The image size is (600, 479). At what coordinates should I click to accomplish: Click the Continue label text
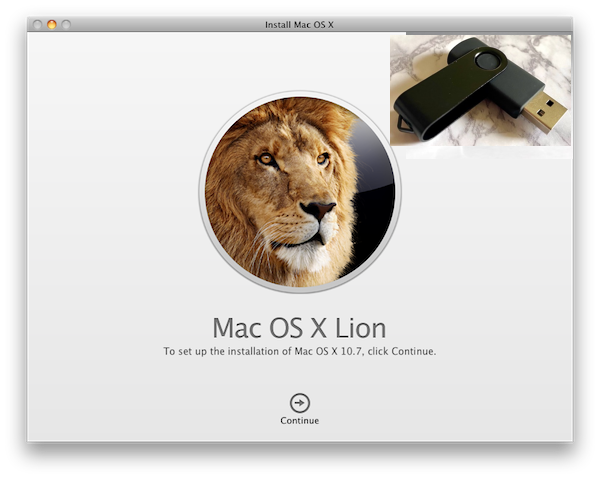300,420
